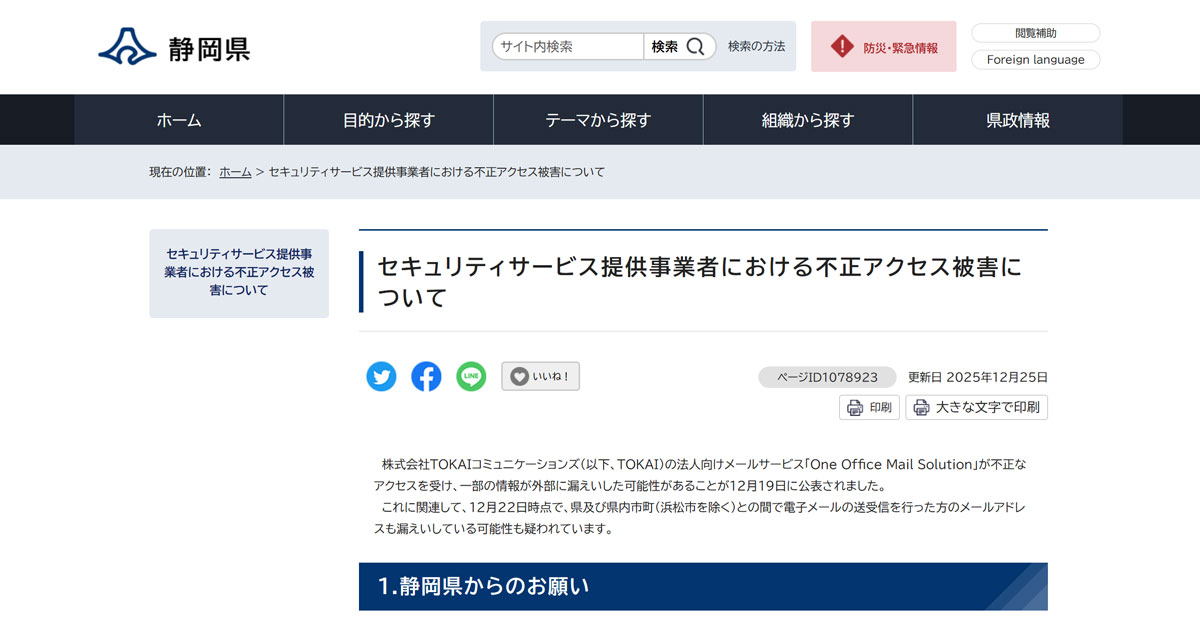Screen dimensions: 1200x630
Task: Click the ホーム breadcrumb link
Action: pos(234,171)
